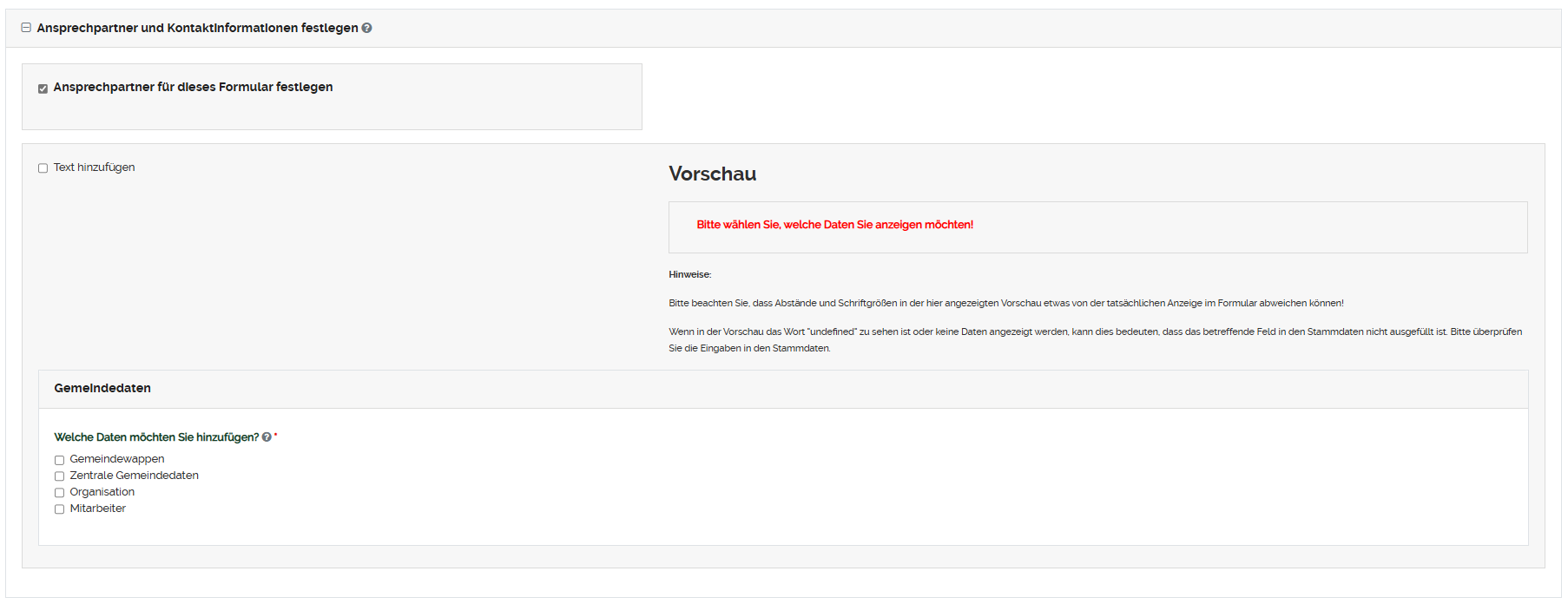Click the note about Abstände und Schriftgrößen
Screen dimensions: 1568x604
(1005, 303)
